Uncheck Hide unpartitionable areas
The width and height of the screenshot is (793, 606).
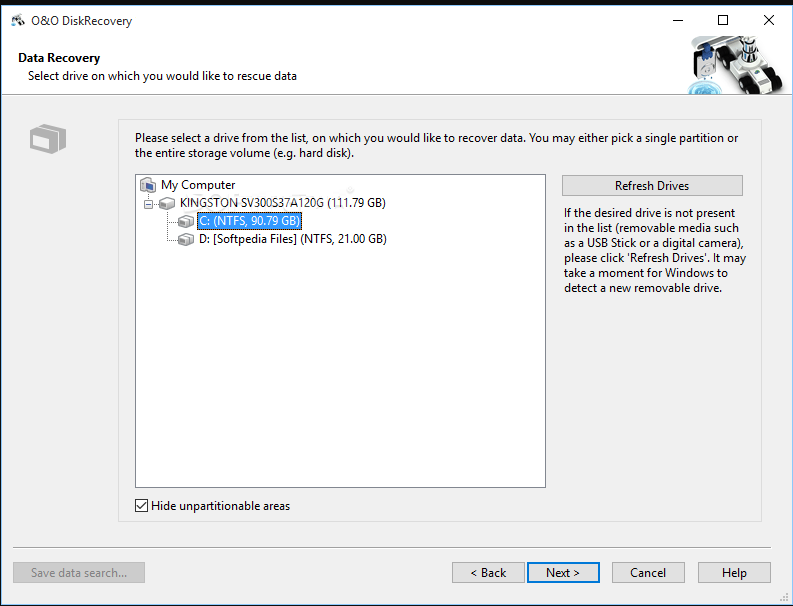coord(141,506)
